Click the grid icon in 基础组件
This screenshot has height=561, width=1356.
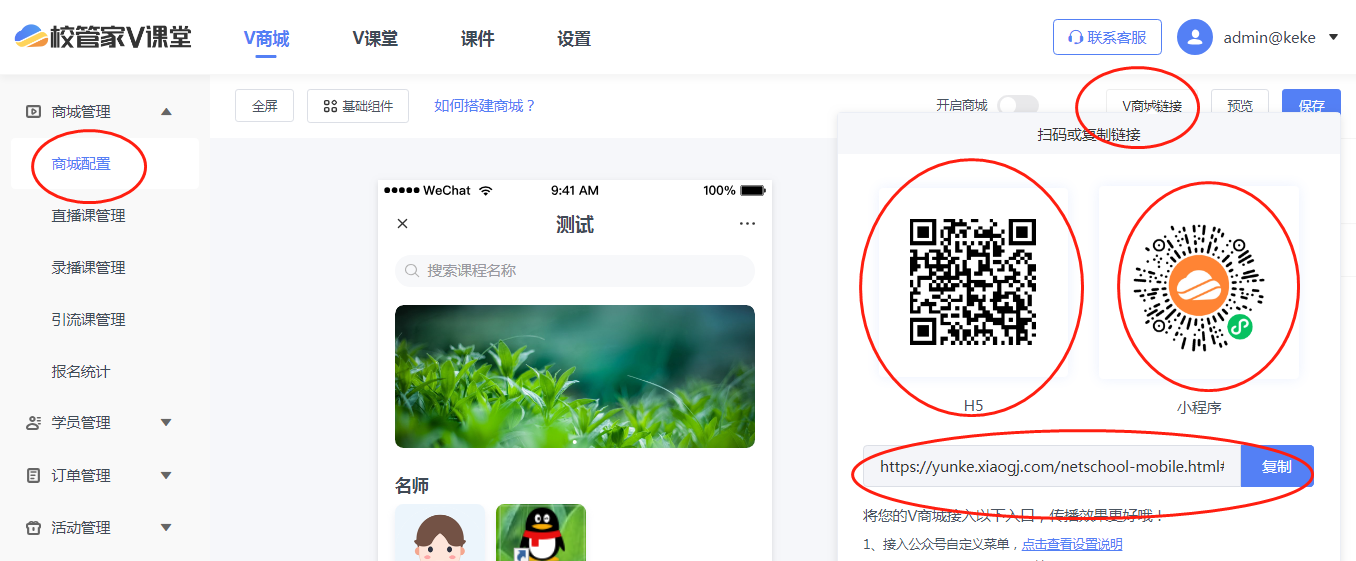[330, 106]
